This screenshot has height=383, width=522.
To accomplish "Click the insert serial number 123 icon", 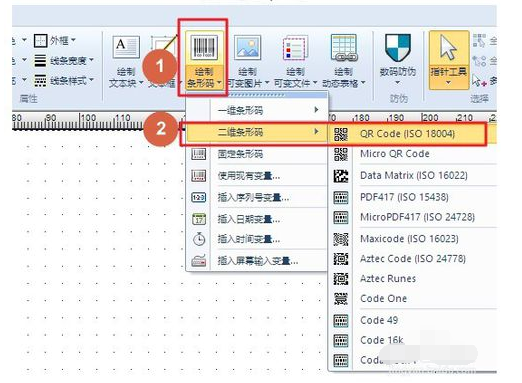I will point(199,198).
